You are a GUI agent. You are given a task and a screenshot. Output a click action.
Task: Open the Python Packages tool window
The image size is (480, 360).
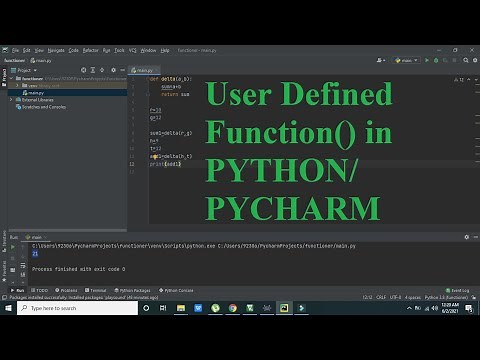(x=132, y=290)
